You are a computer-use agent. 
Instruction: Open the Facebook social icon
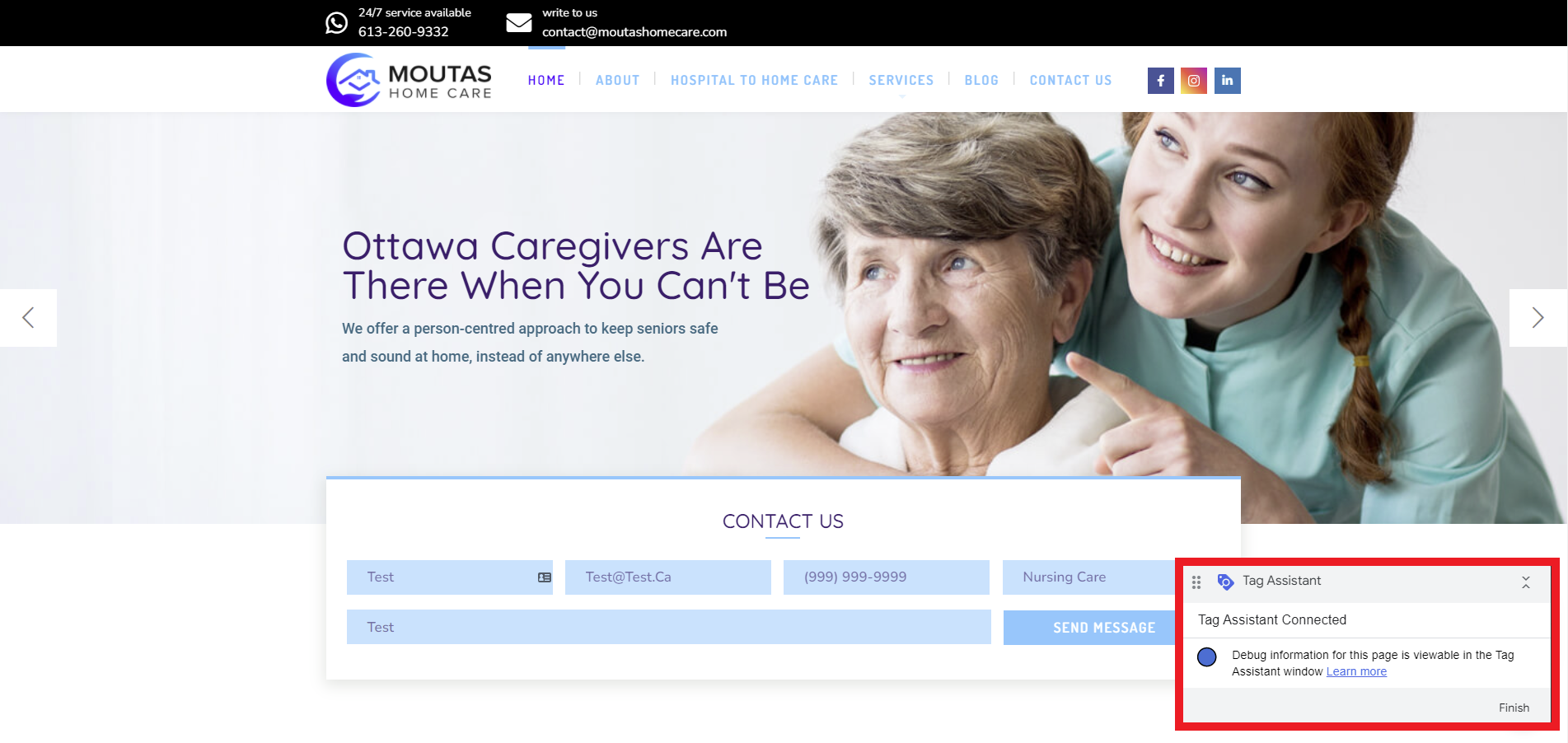[x=1160, y=81]
